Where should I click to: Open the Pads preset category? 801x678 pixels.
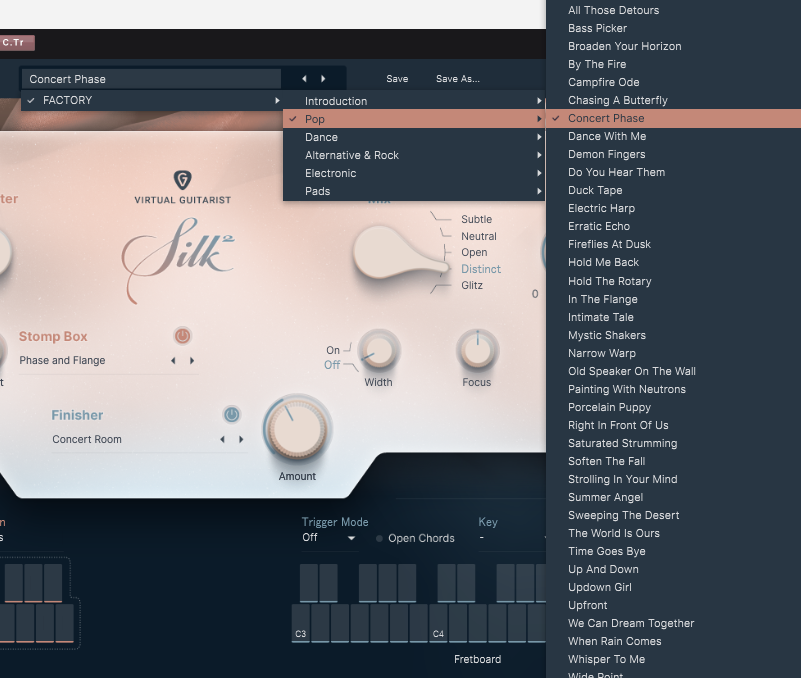[414, 191]
